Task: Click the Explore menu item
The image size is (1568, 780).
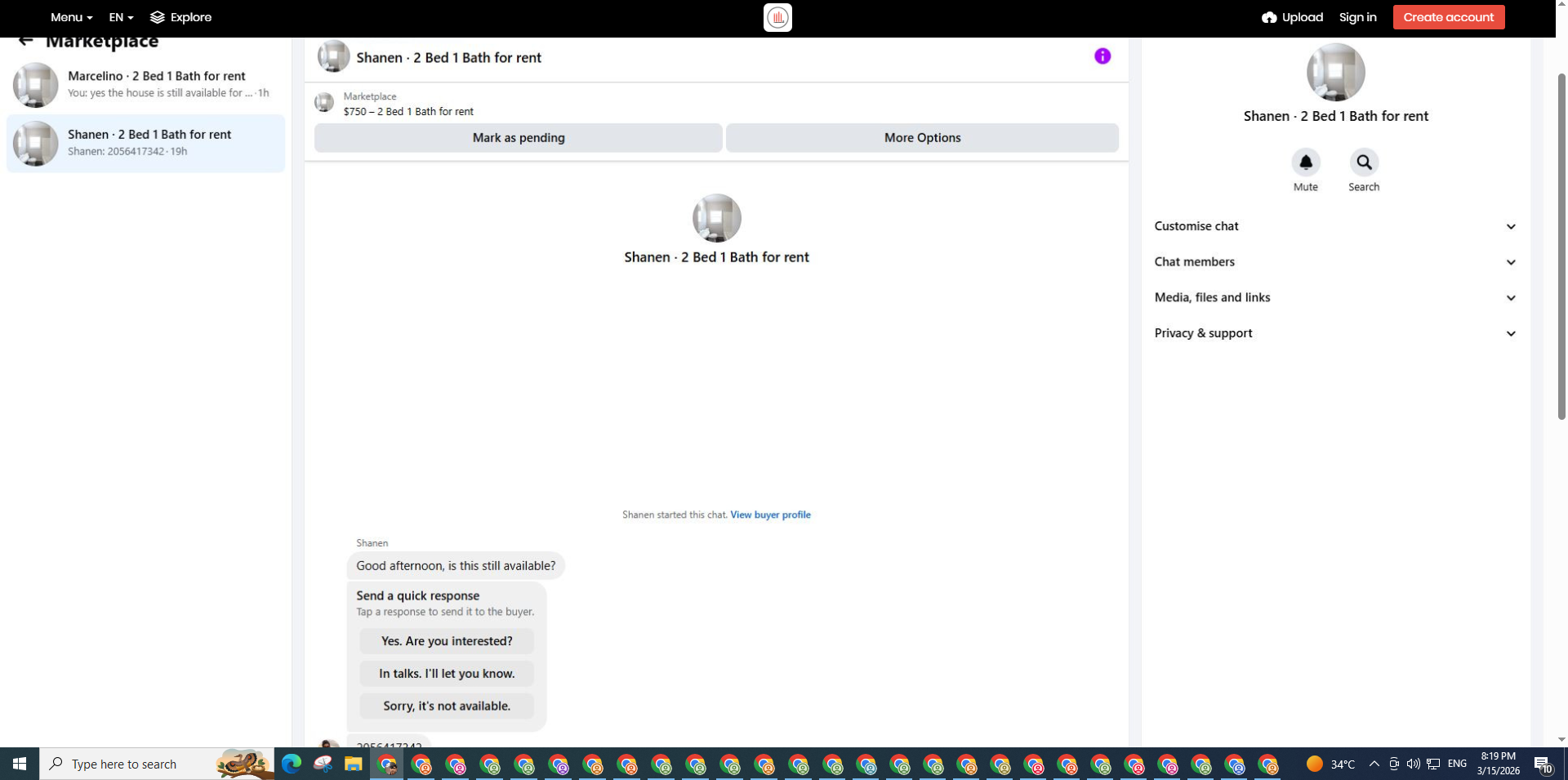Action: [180, 17]
